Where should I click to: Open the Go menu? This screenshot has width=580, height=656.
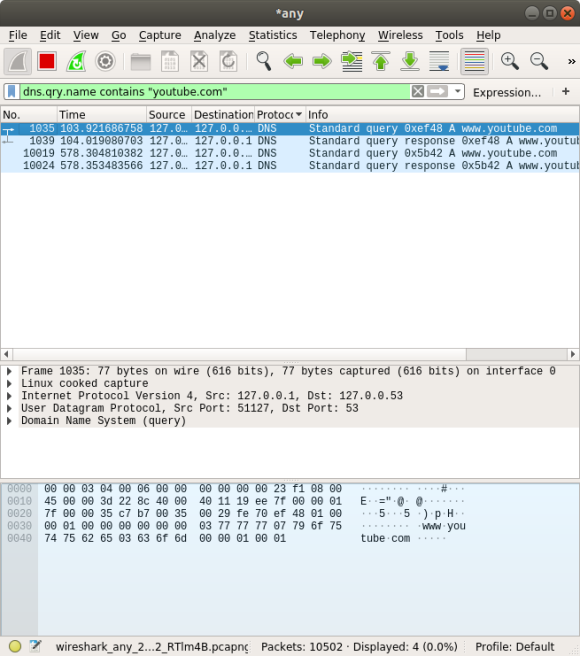click(119, 35)
